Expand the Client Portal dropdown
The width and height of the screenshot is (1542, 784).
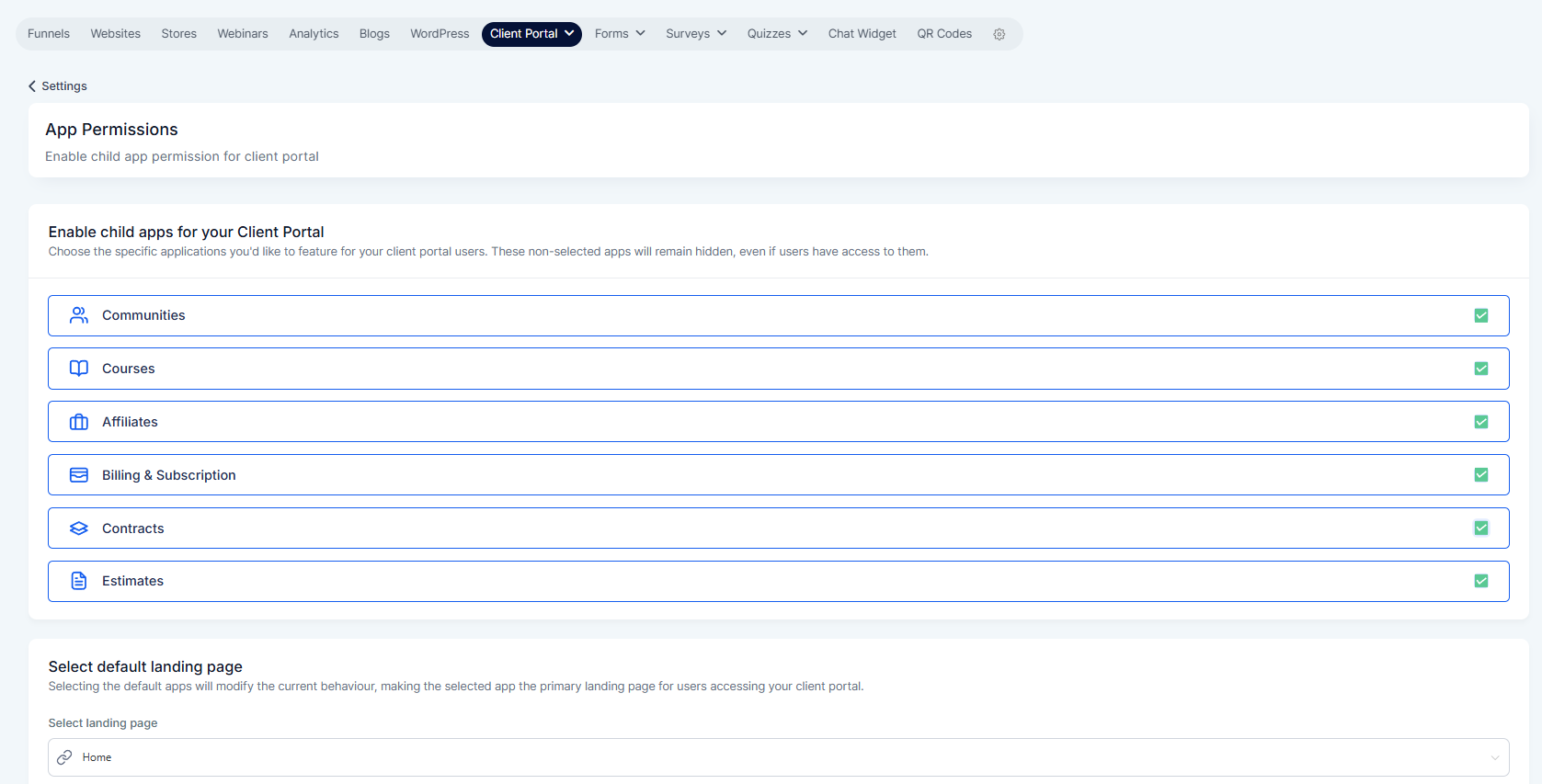coord(531,34)
